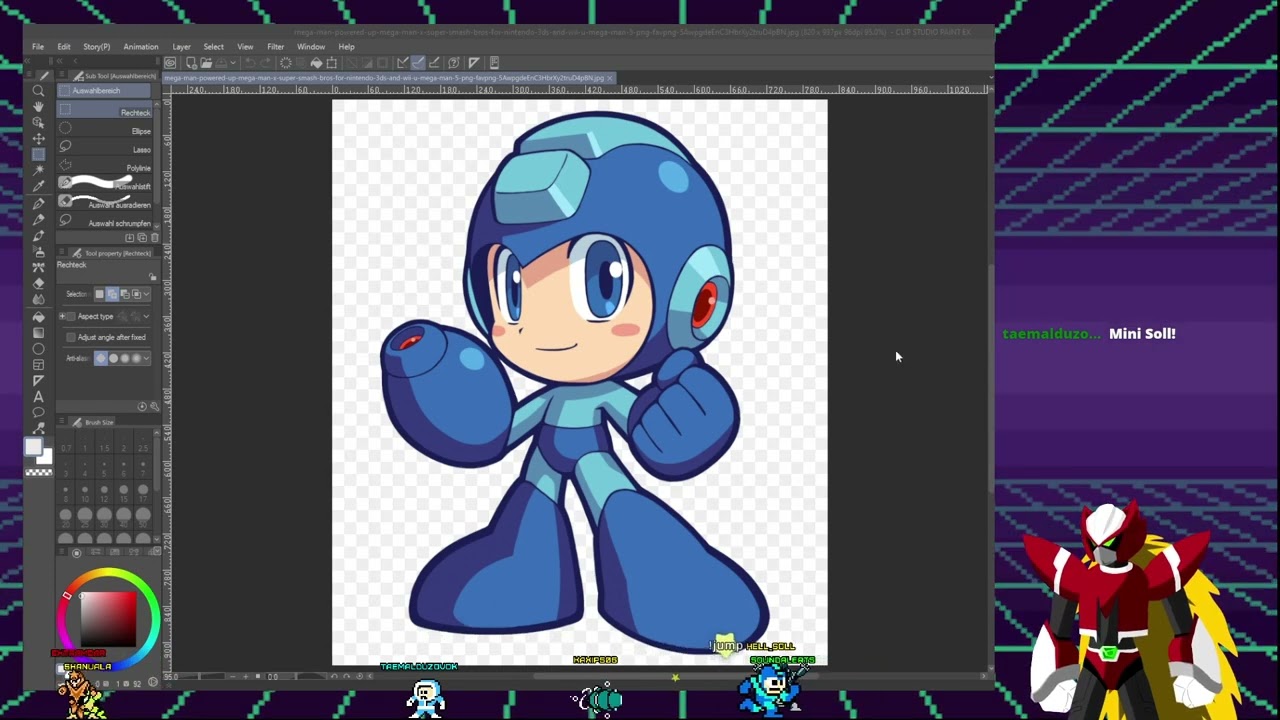Open the Window menu
Image resolution: width=1280 pixels, height=720 pixels.
[x=311, y=47]
